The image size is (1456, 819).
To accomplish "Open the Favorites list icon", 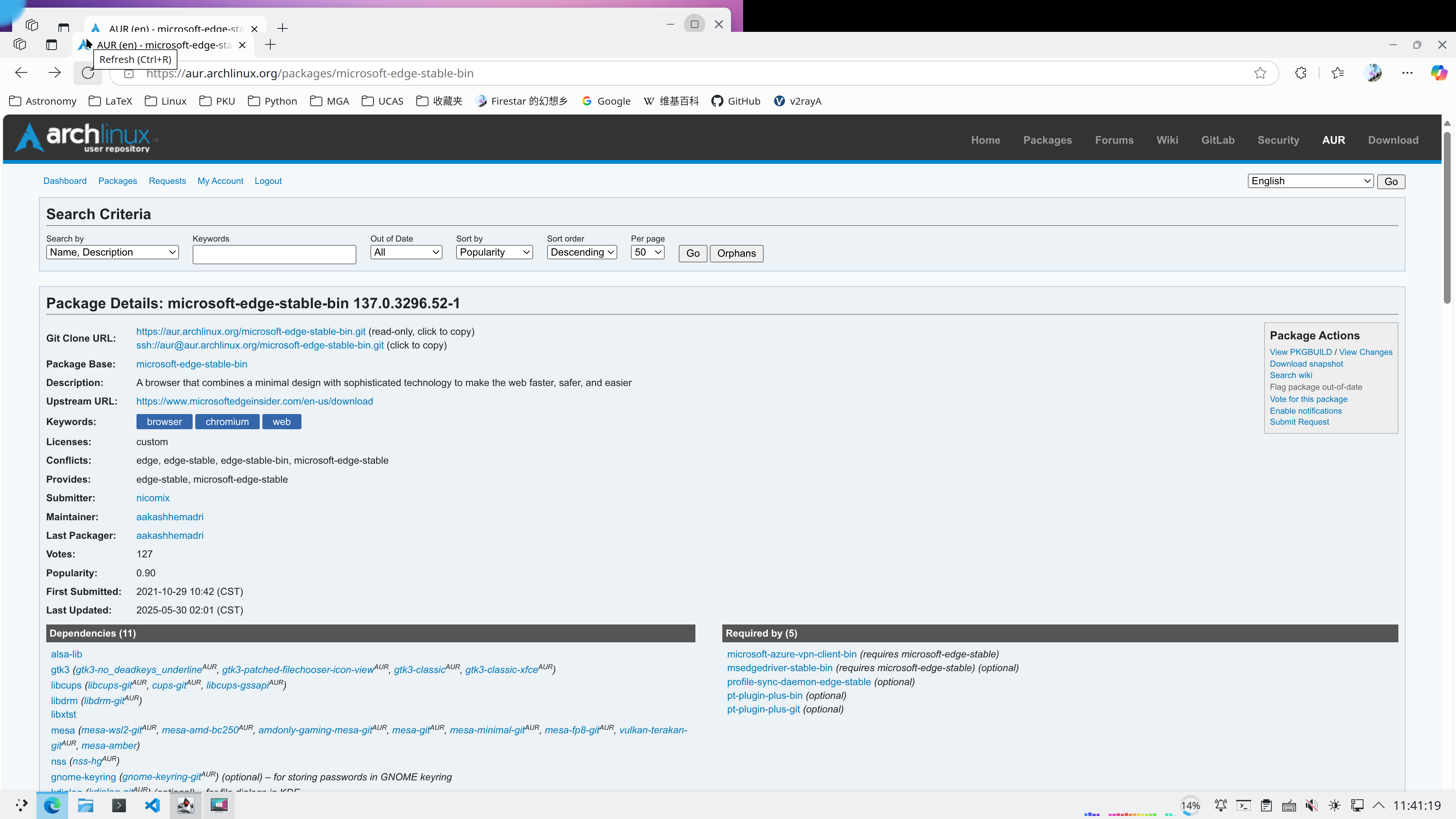I will (1337, 73).
